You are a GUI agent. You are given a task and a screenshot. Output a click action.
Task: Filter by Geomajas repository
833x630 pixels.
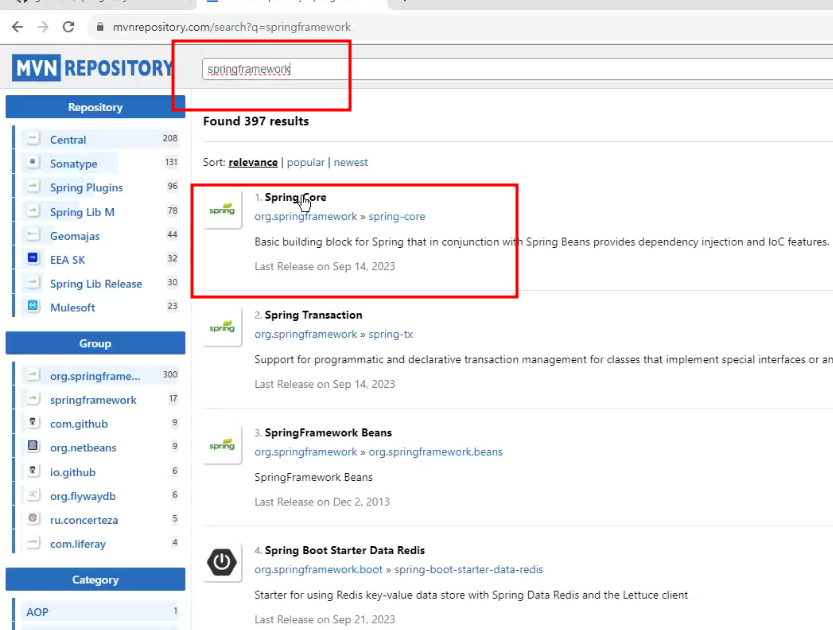click(x=74, y=236)
